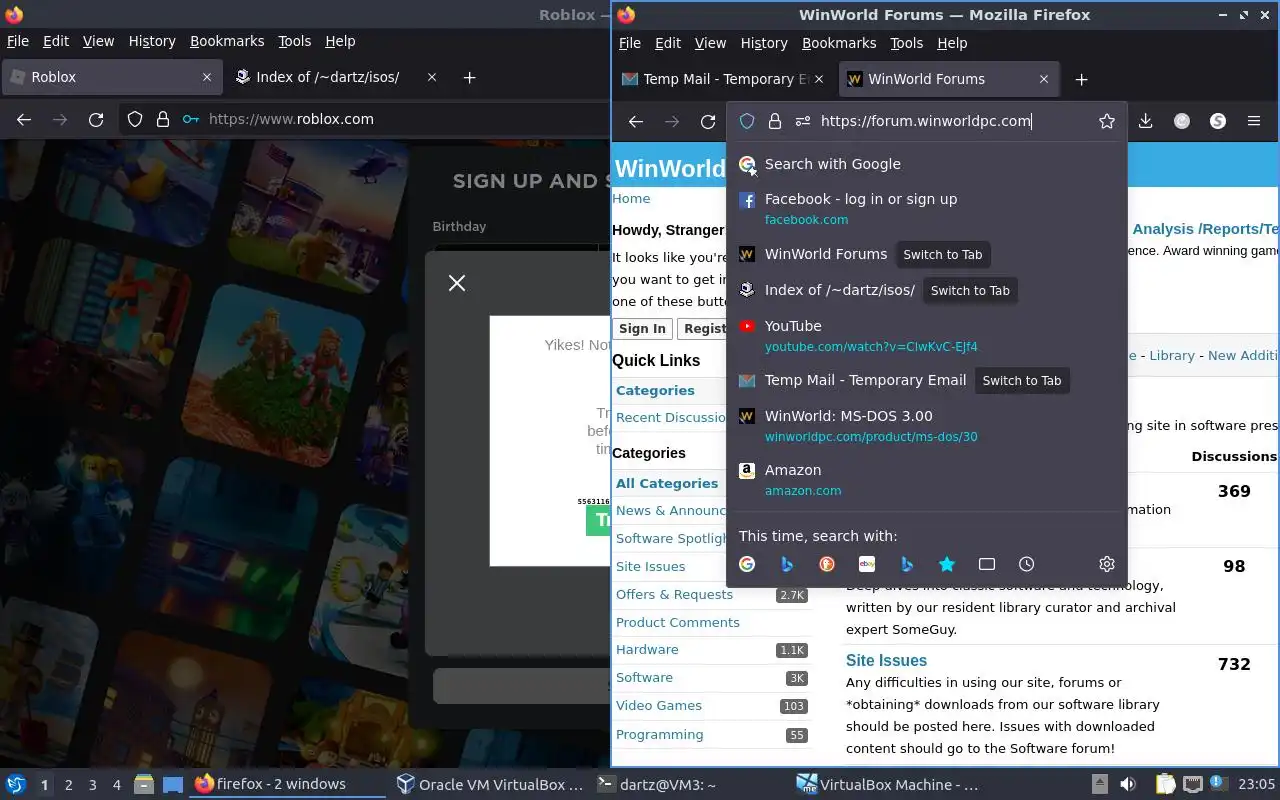Open the File menu in the Roblox window
Image resolution: width=1280 pixels, height=800 pixels.
click(18, 41)
